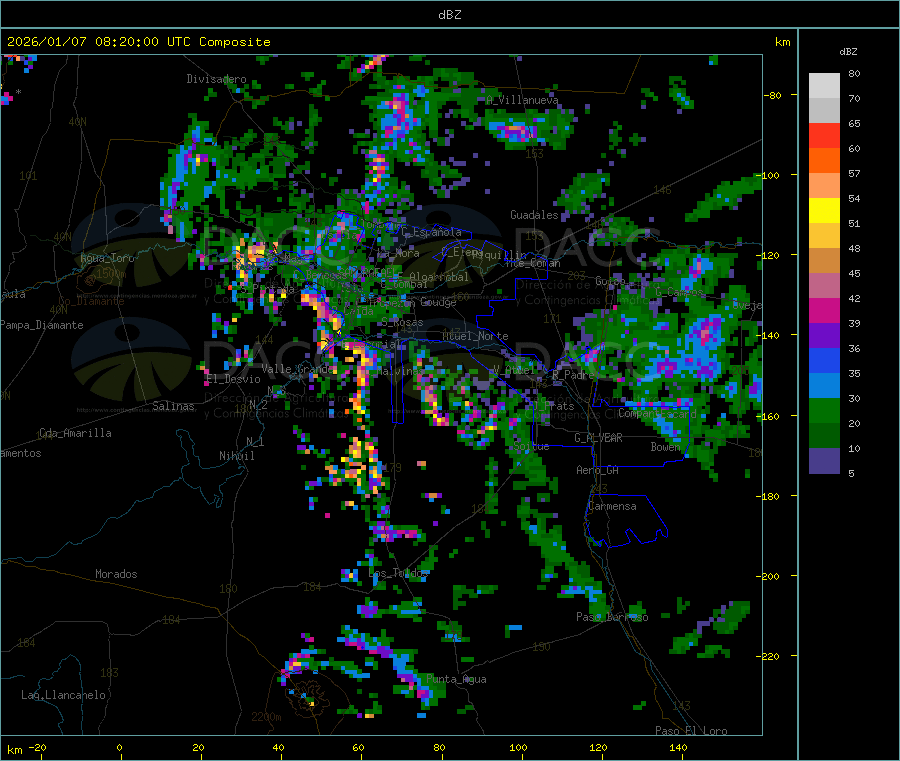900x761 pixels.
Task: Select the Divisadero map label
Action: tap(216, 79)
